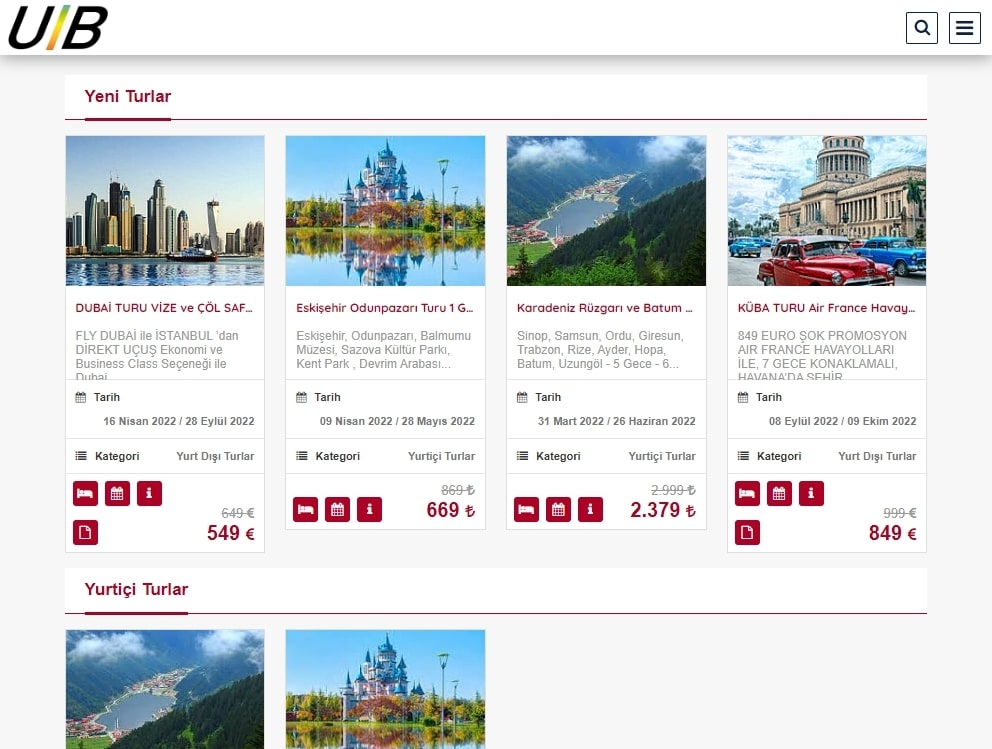
Task: Click bed icon on Karadeniz tour card
Action: coord(526,510)
